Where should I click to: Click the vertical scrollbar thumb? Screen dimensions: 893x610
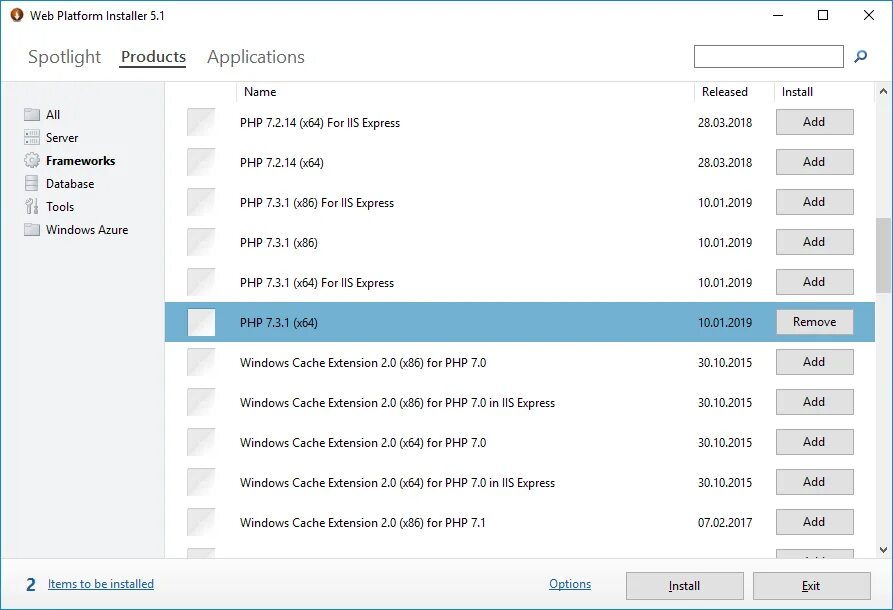(x=883, y=255)
